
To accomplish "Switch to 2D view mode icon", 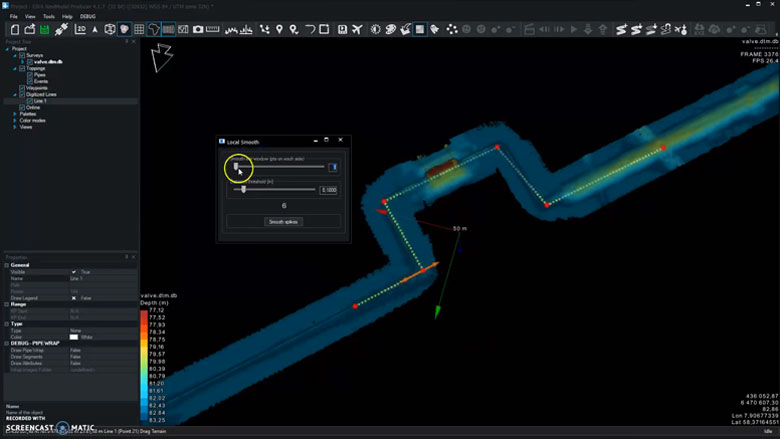I will coord(79,30).
